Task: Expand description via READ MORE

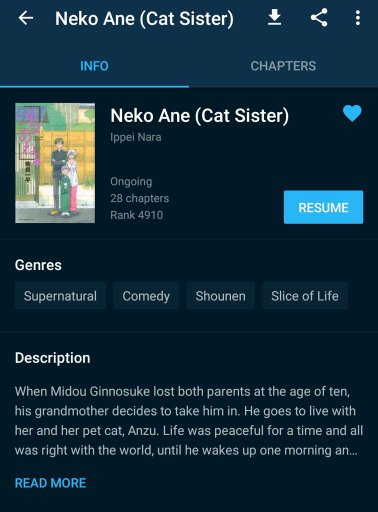Action: click(x=51, y=483)
